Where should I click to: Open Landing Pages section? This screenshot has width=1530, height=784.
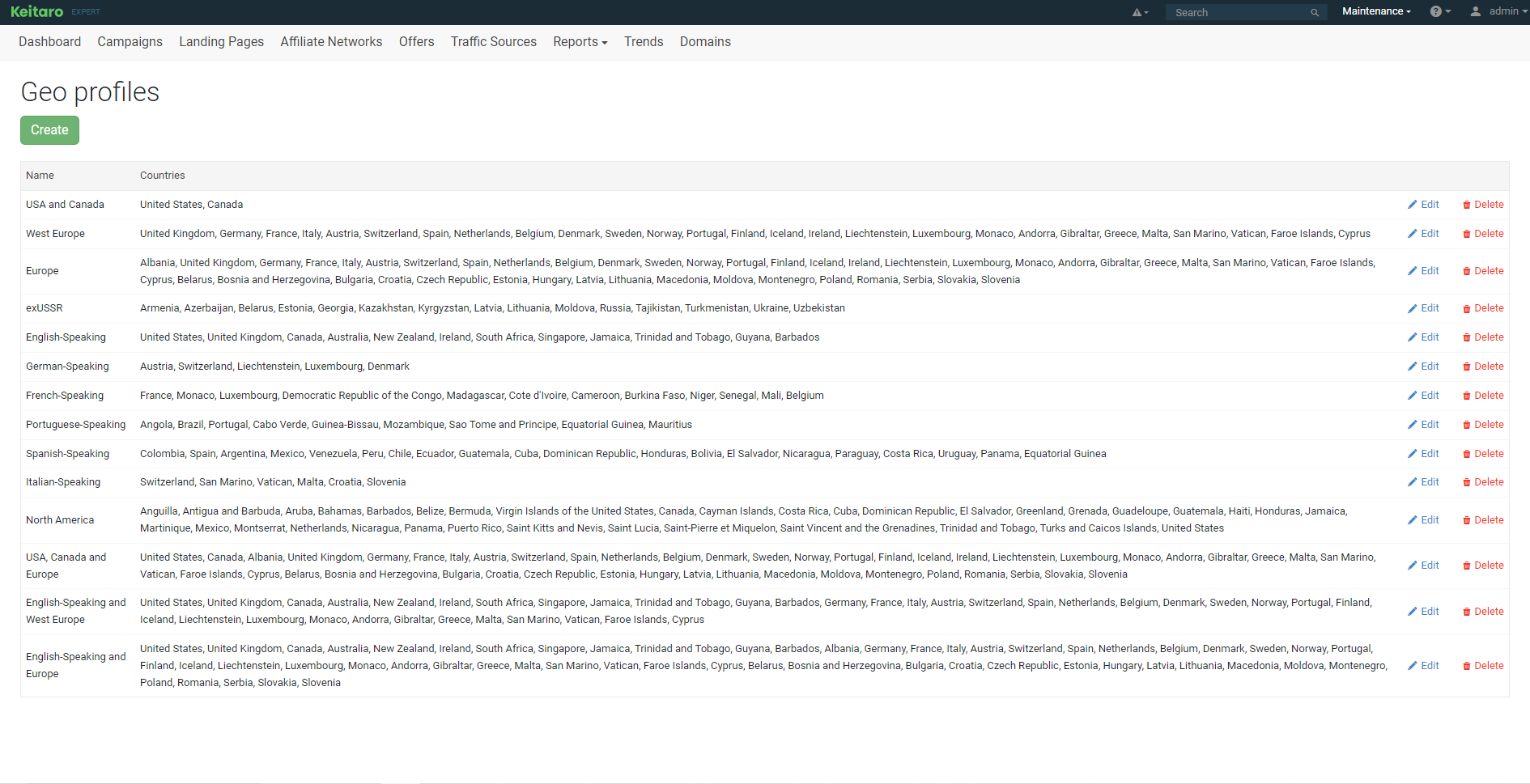[221, 42]
